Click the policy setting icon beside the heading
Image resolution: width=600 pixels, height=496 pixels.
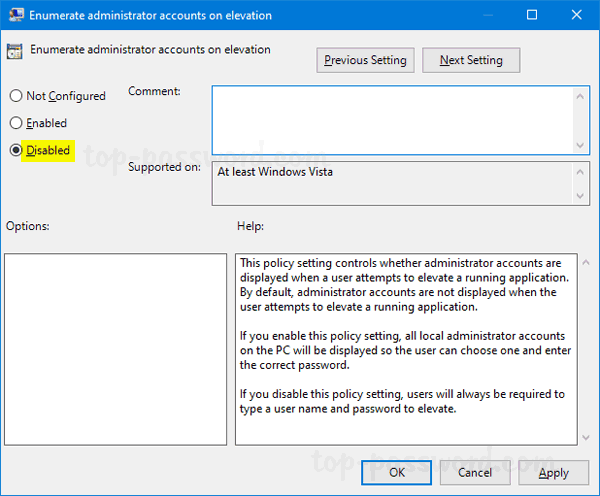(16, 50)
